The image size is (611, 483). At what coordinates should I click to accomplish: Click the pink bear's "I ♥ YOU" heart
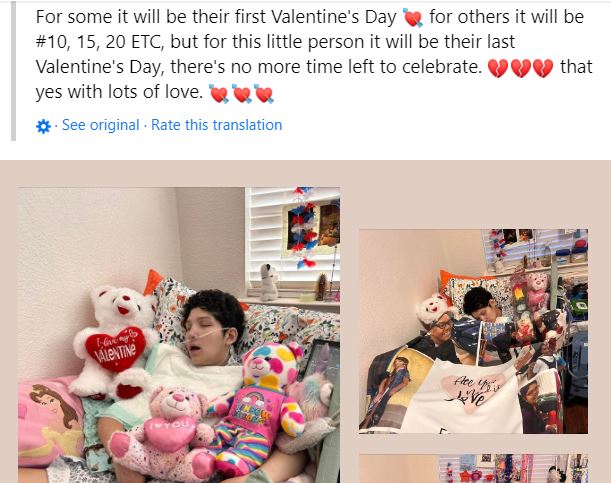point(170,432)
